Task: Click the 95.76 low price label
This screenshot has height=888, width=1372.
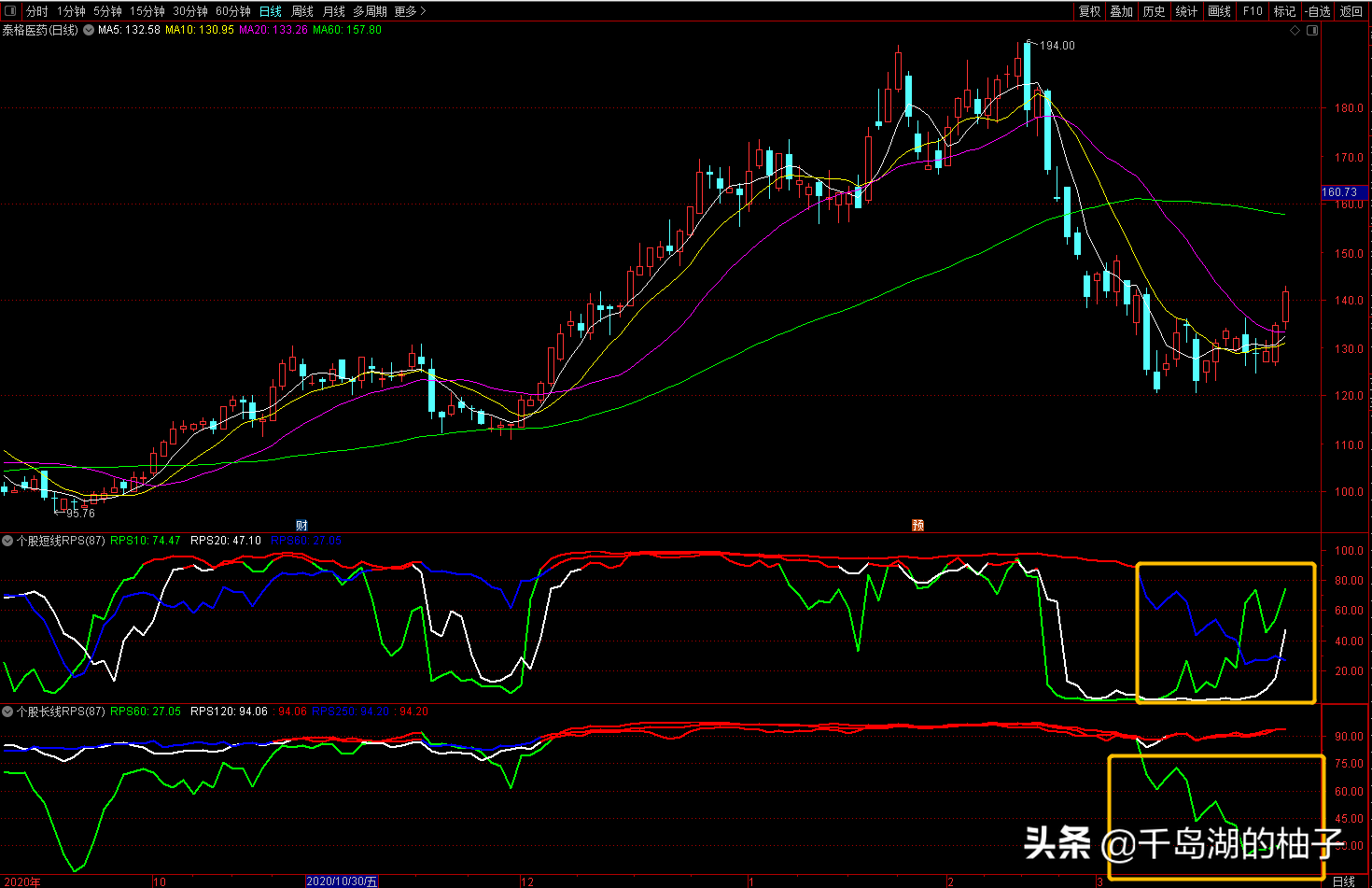Action: [80, 514]
